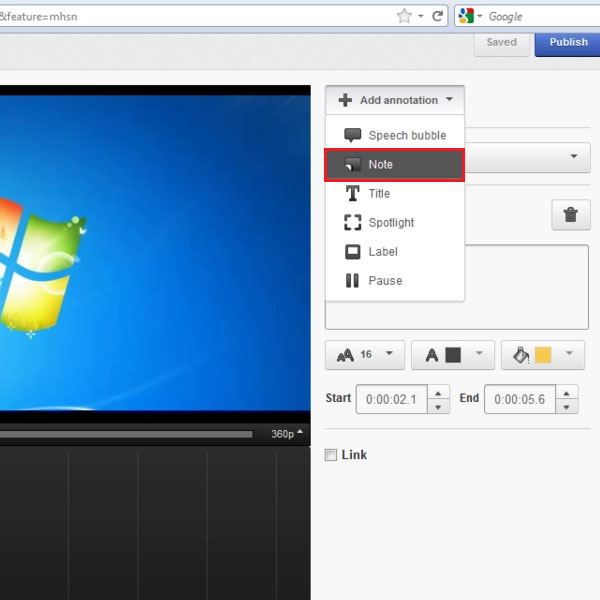Expand the font size 16 dropdown
The image size is (600, 600).
(x=389, y=353)
